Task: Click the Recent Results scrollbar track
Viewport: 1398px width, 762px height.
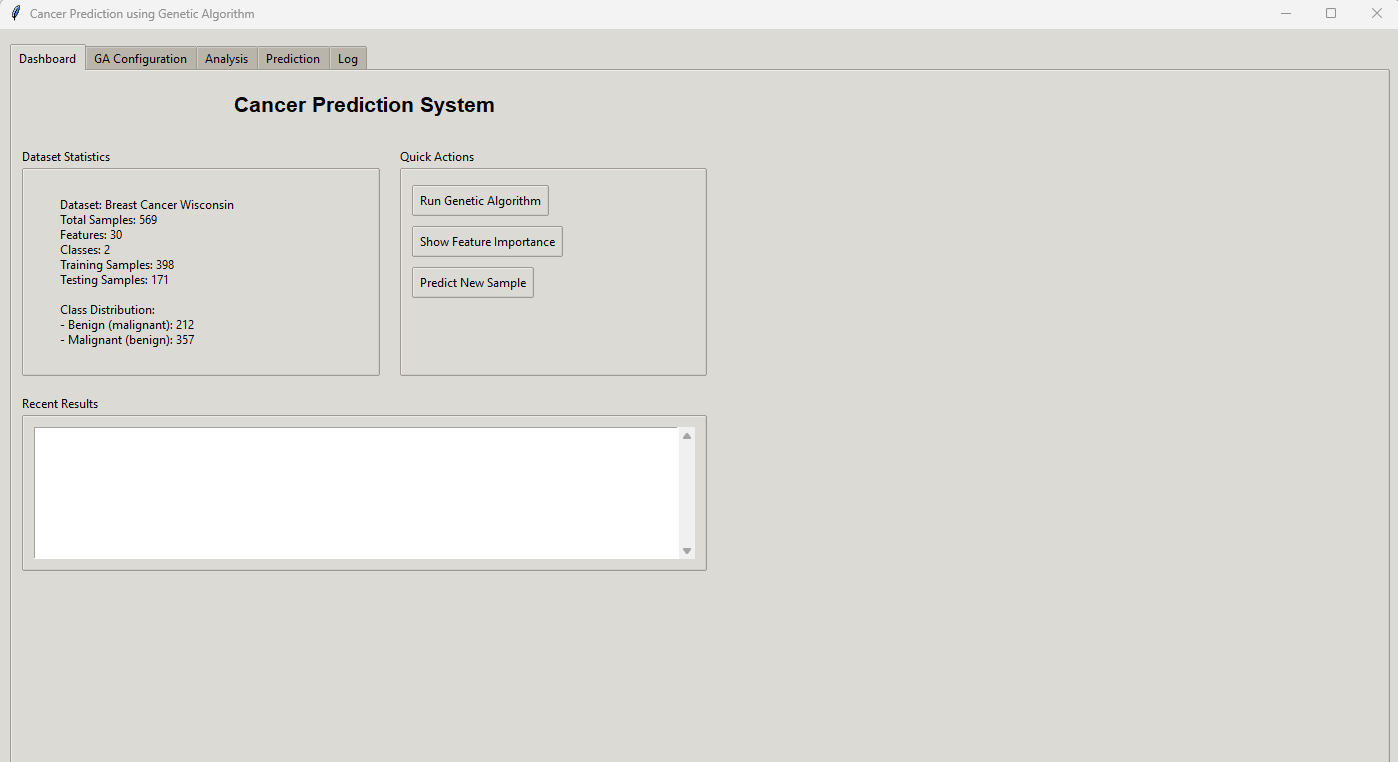Action: [687, 493]
